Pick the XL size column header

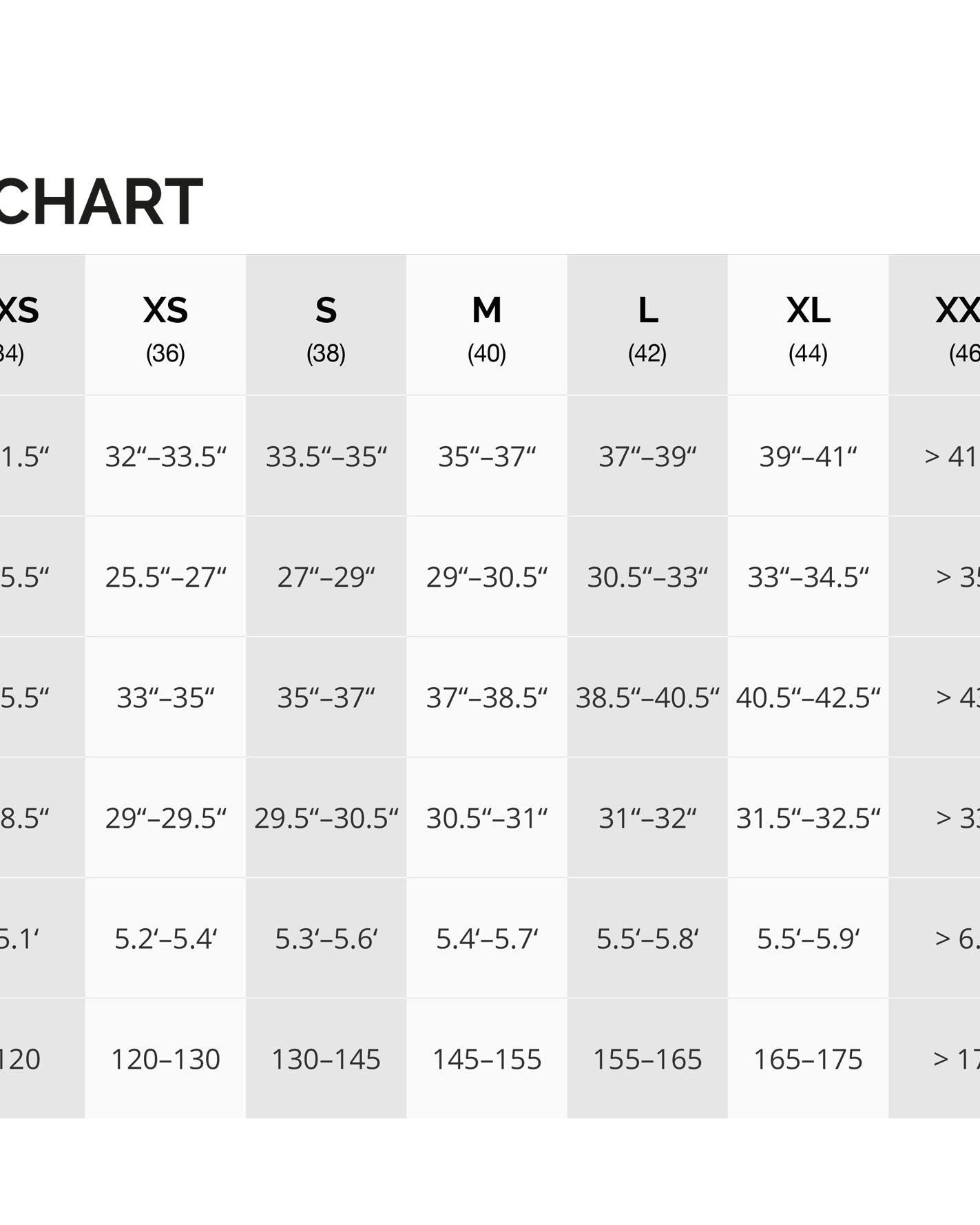[808, 325]
